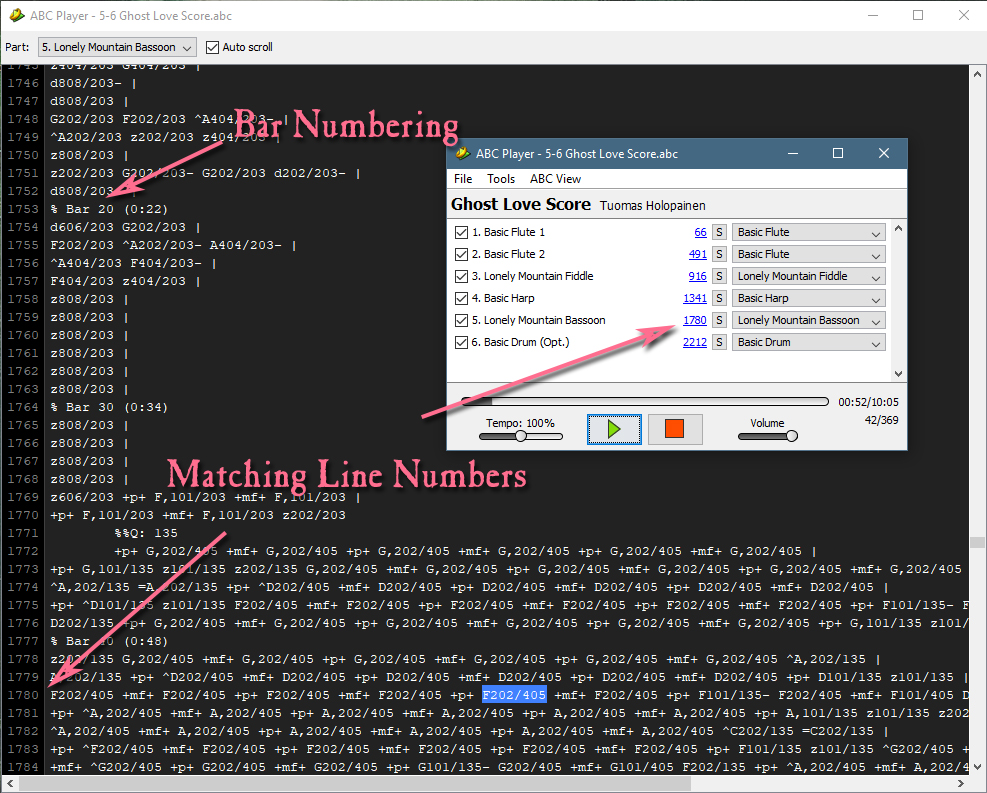This screenshot has height=793, width=987.
Task: Click part list scrollbar down arrow
Action: pos(898,373)
